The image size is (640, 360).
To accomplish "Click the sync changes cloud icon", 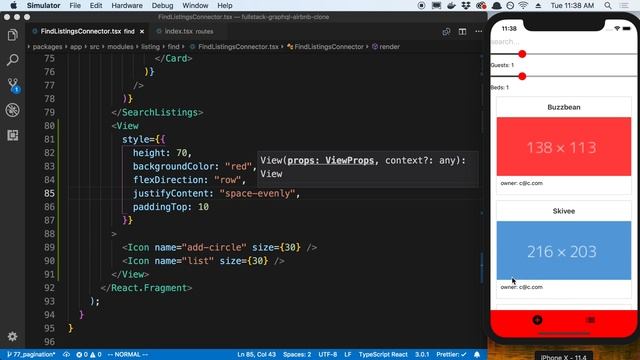I will click(66, 354).
